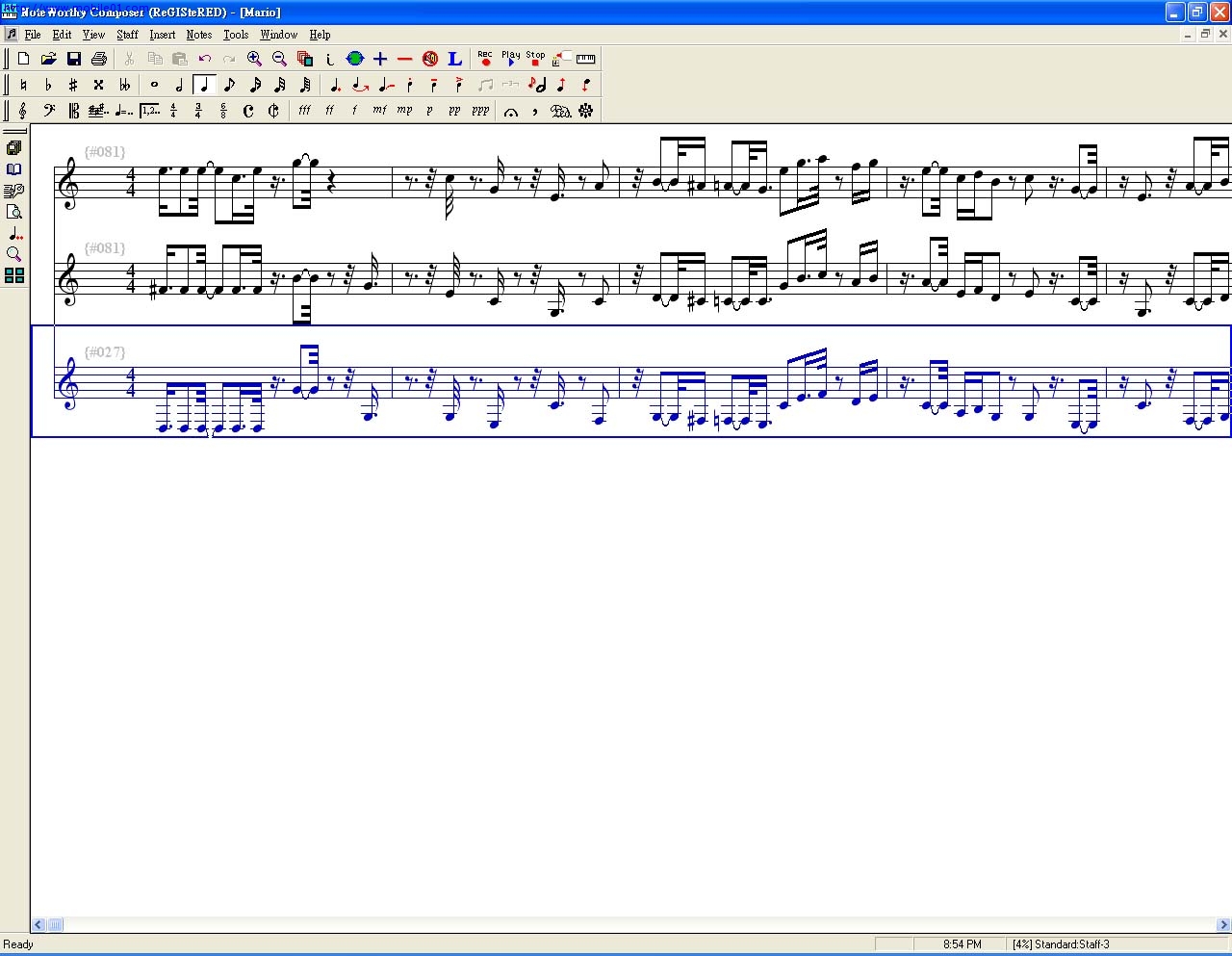Toggle the dotted note modifier

tap(335, 85)
